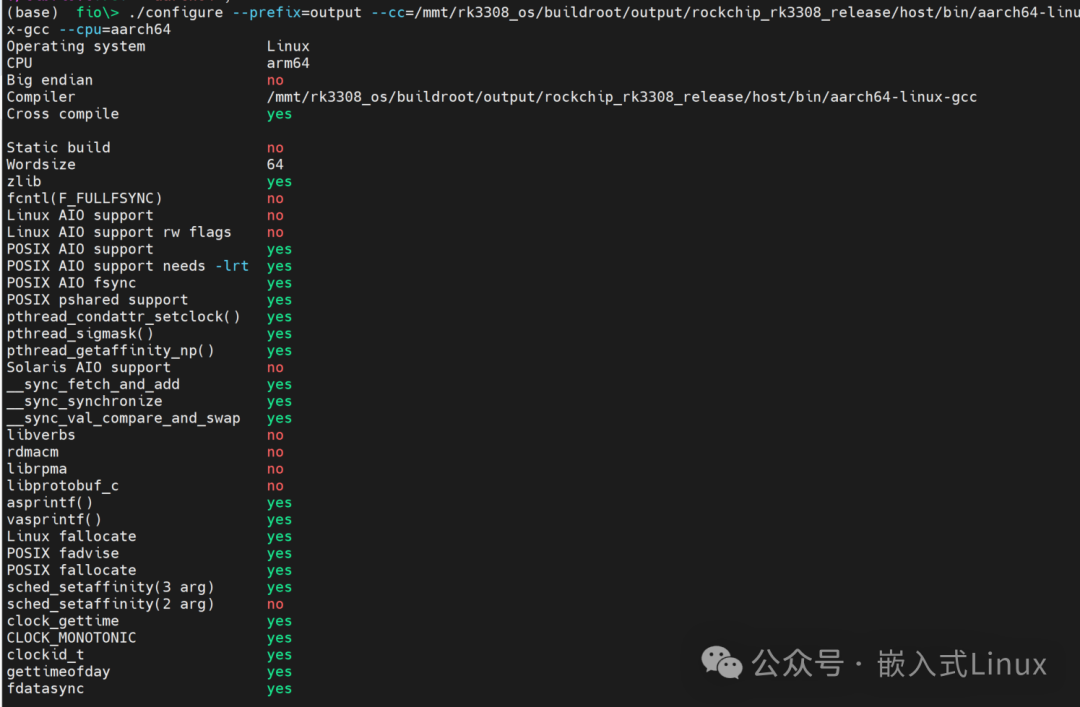1080x707 pixels.
Task: Click the "Solaris AIO support" label
Action: [x=88, y=367]
